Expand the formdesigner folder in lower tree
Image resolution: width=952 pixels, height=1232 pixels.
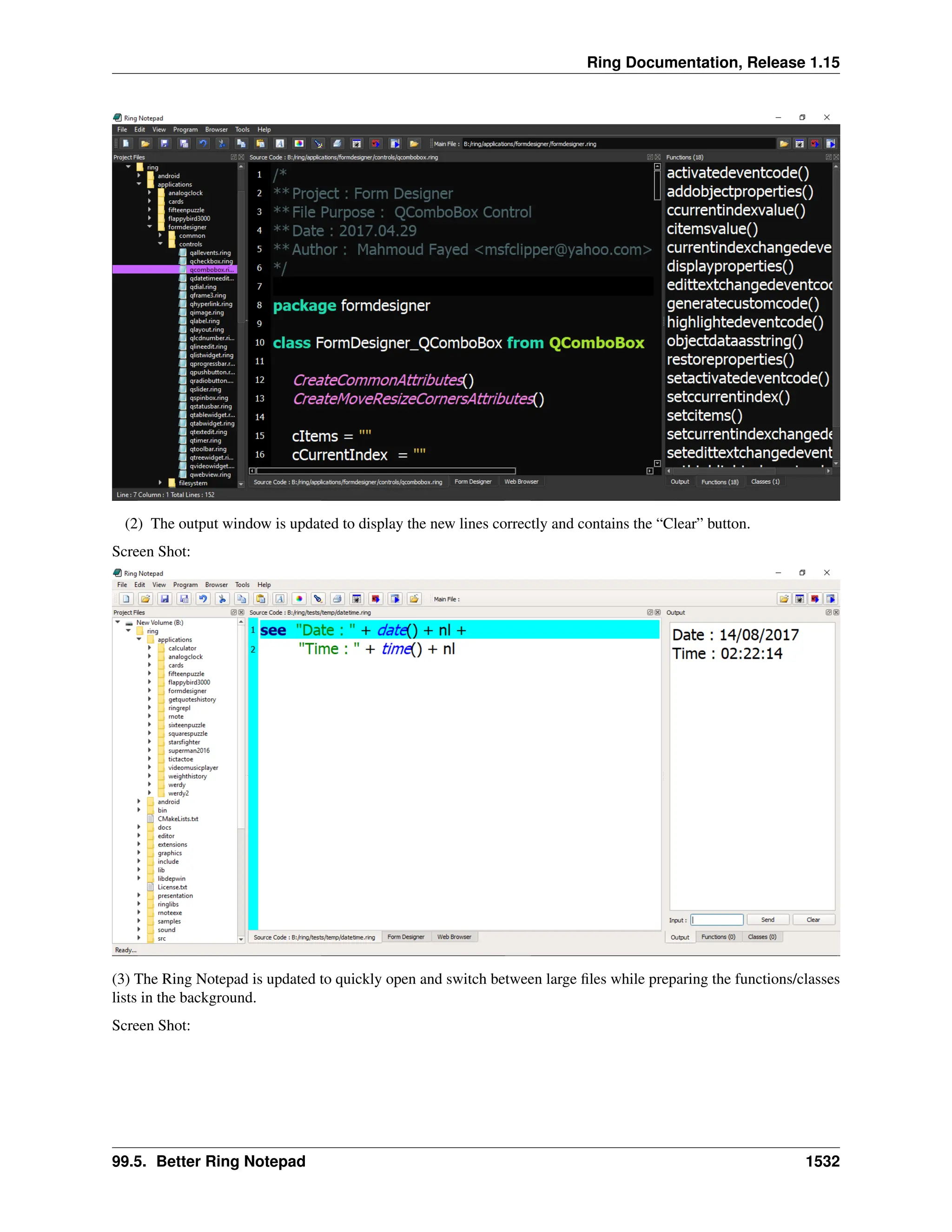coord(150,691)
